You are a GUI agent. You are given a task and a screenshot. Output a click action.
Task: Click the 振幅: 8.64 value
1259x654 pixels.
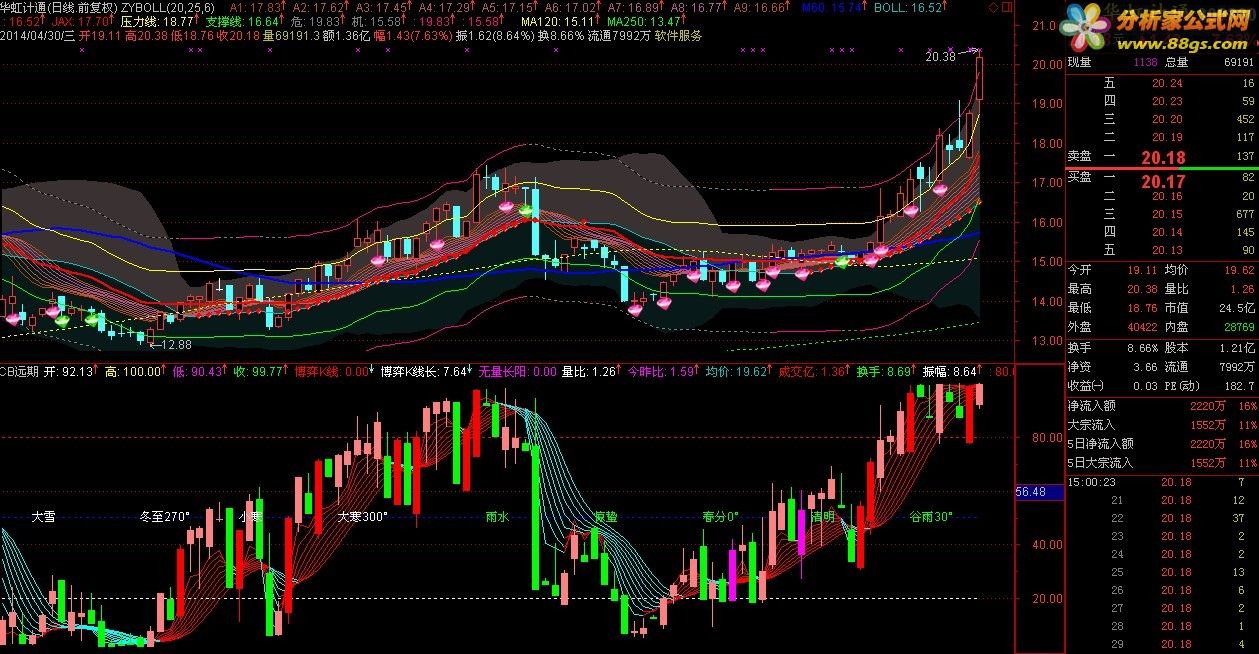click(x=950, y=371)
